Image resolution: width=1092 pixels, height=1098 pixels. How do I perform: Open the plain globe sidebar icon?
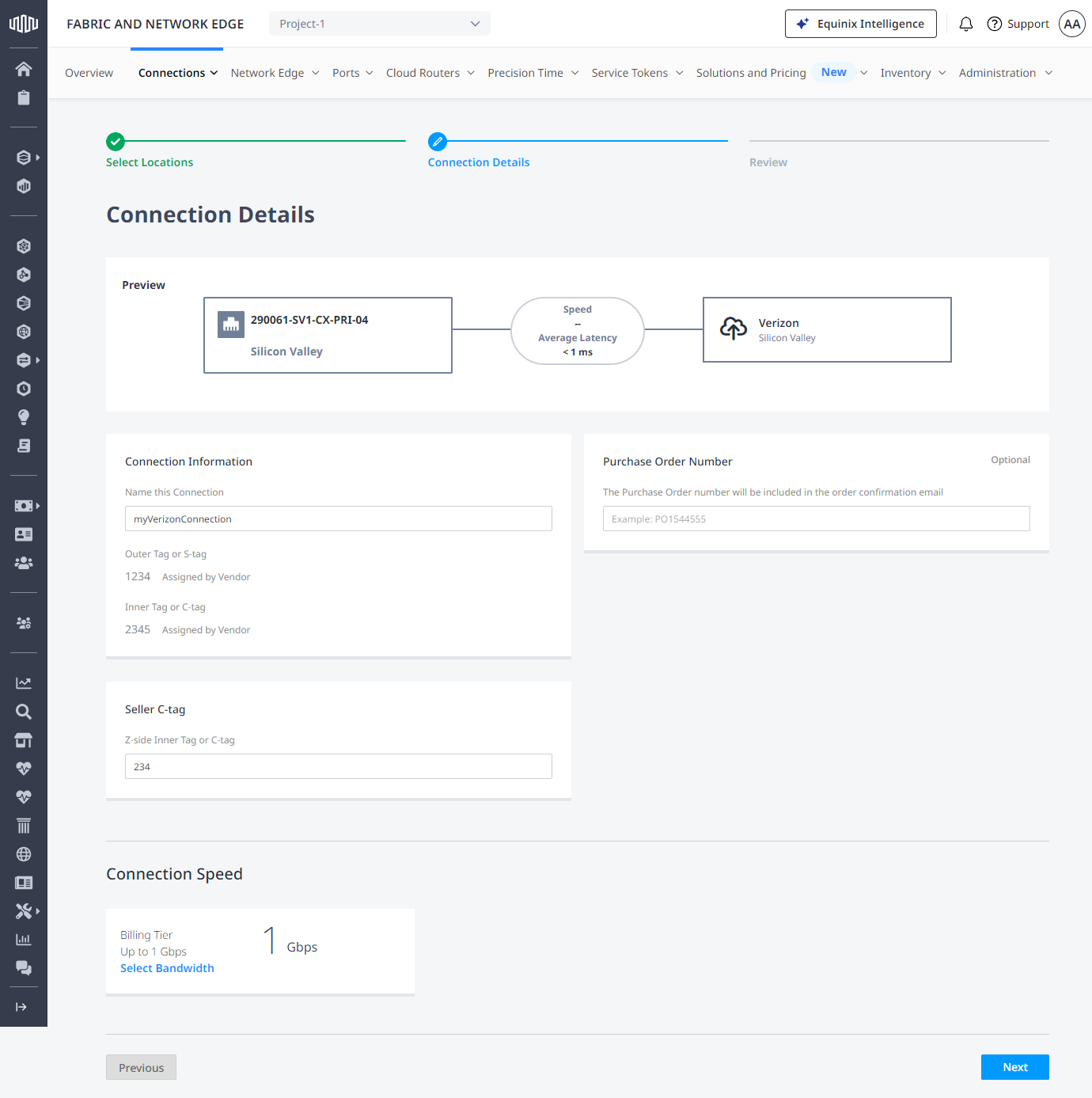coord(24,854)
